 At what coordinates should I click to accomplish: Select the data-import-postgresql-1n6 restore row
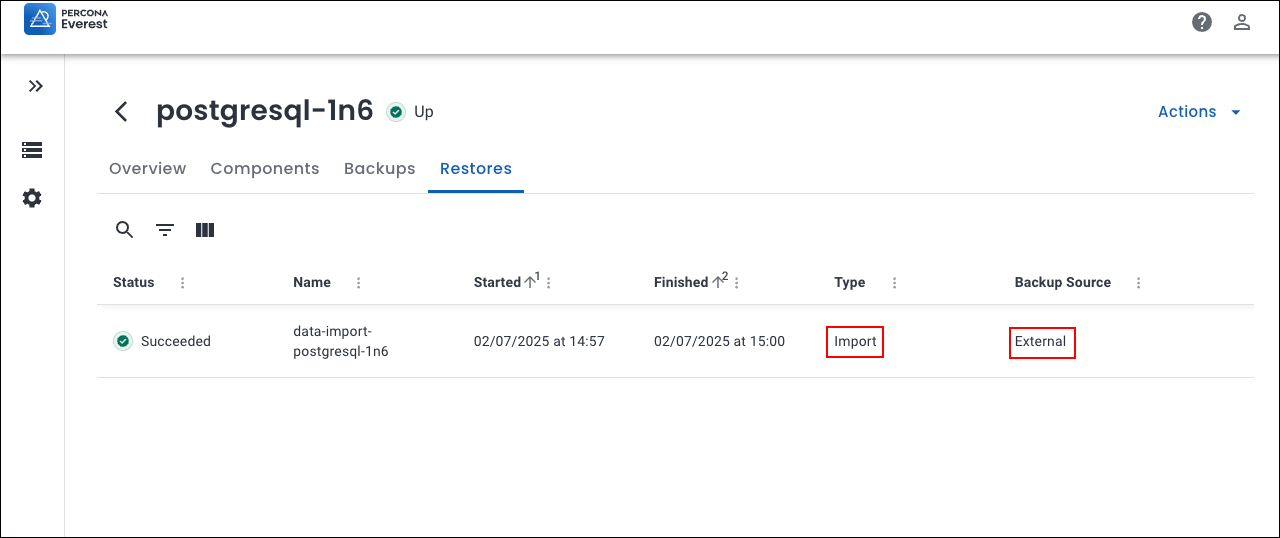point(341,341)
